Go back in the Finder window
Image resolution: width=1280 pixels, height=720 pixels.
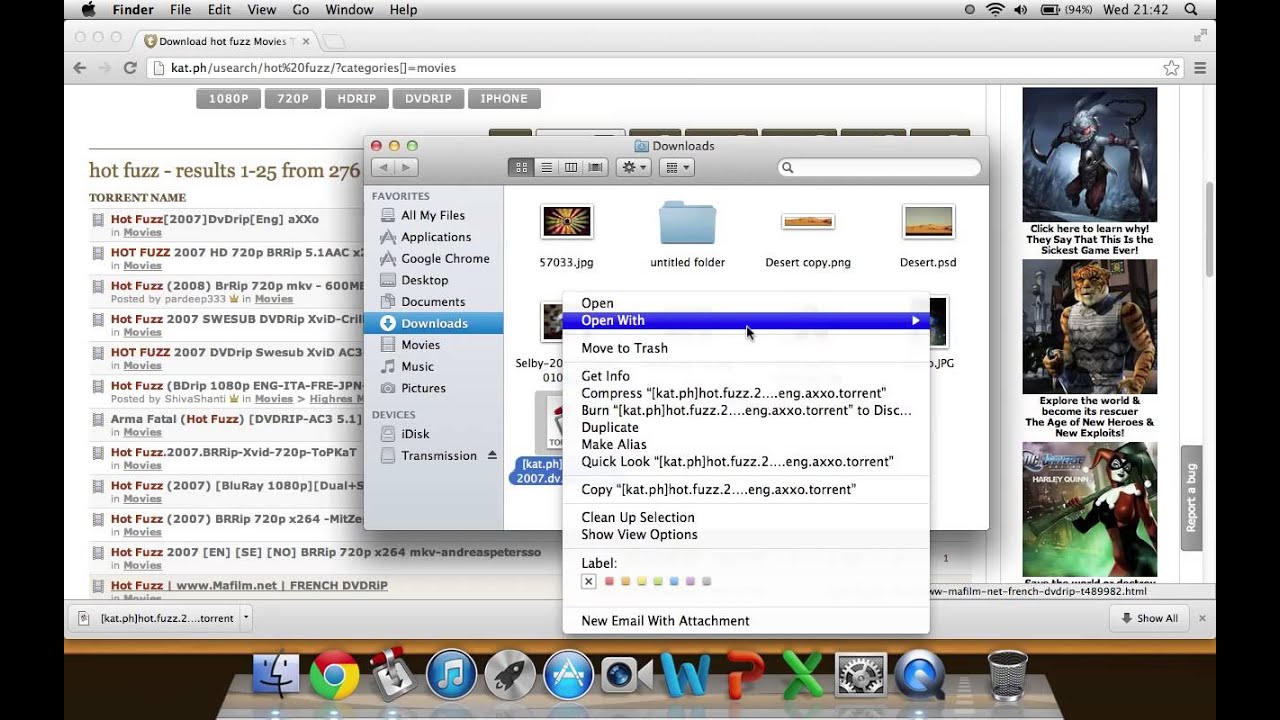pyautogui.click(x=383, y=168)
